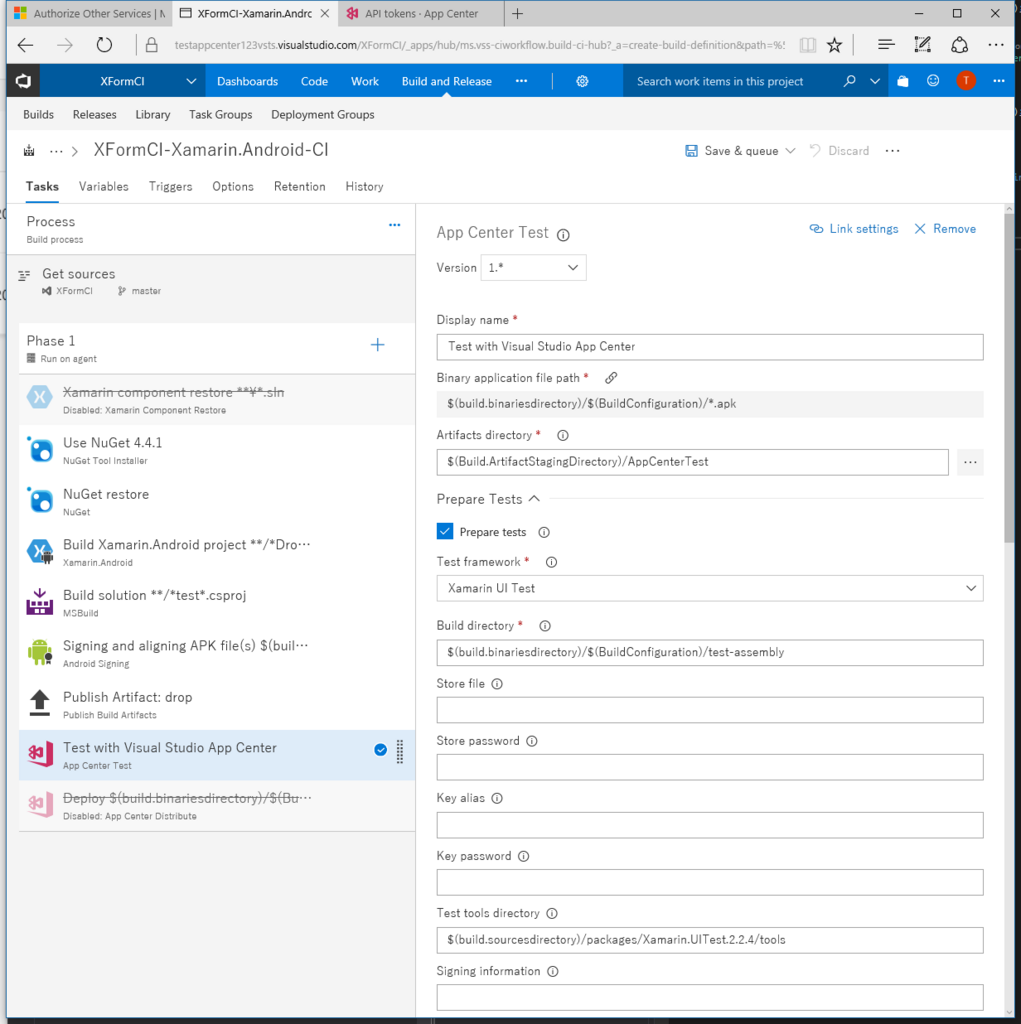Click the search magnifier icon

point(849,81)
